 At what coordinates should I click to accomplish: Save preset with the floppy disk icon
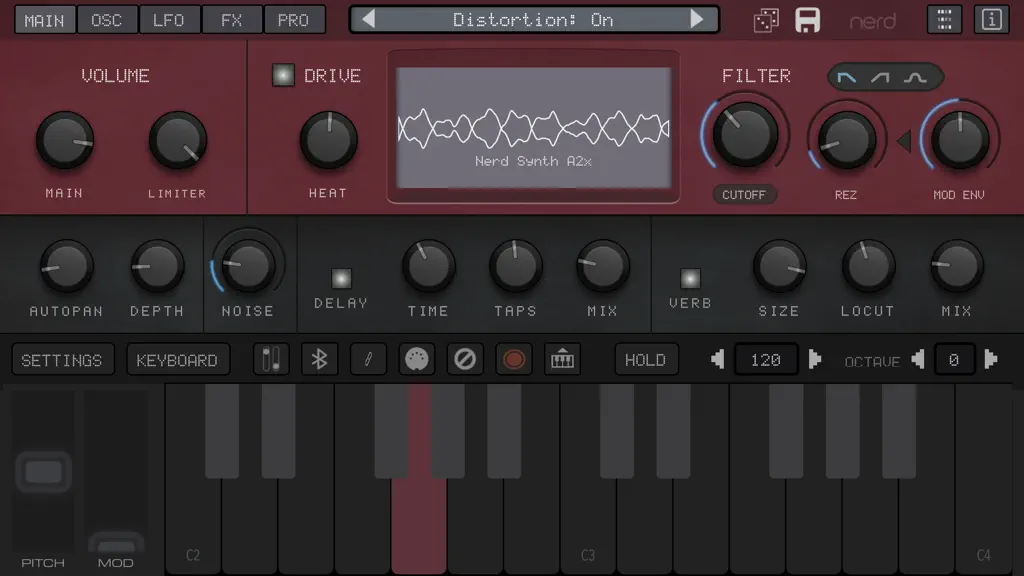[808, 20]
